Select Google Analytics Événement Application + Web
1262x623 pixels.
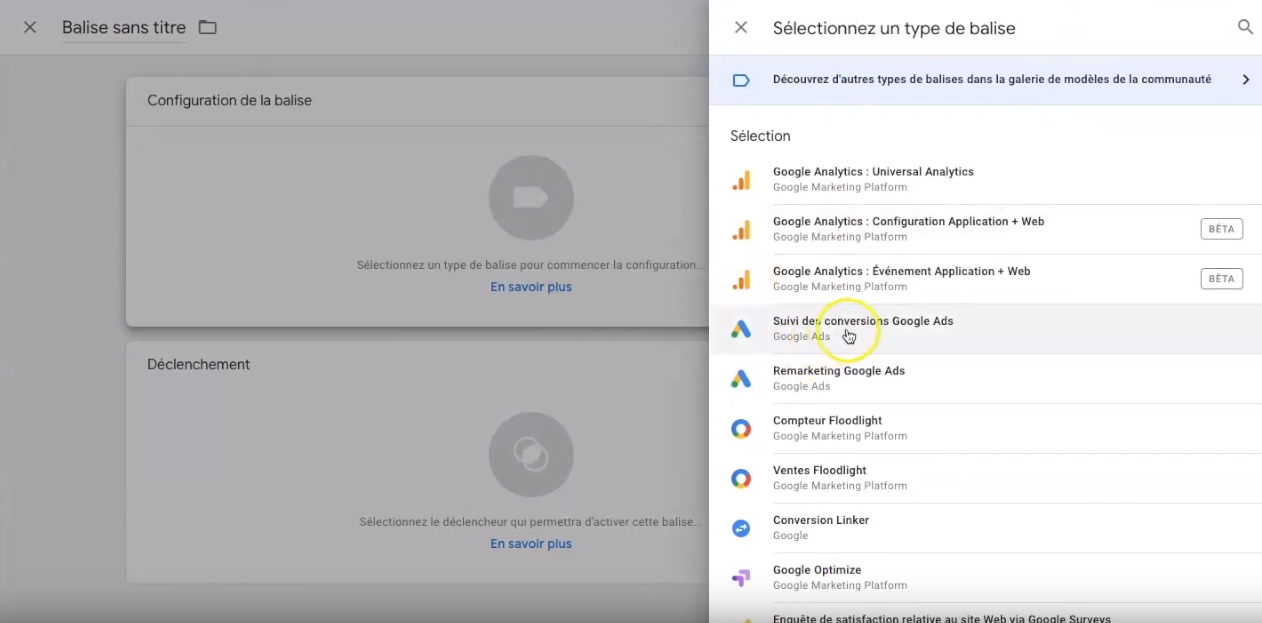985,279
